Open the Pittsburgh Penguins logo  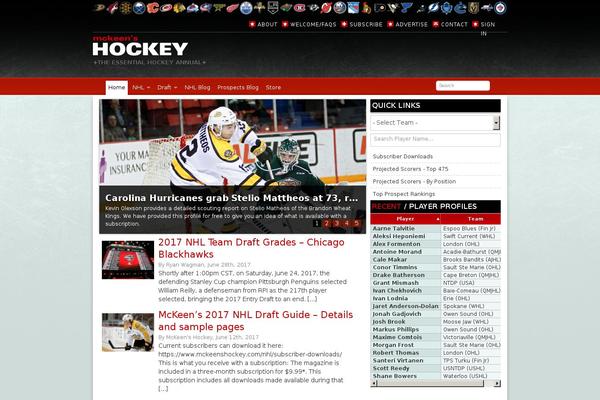pos(393,8)
